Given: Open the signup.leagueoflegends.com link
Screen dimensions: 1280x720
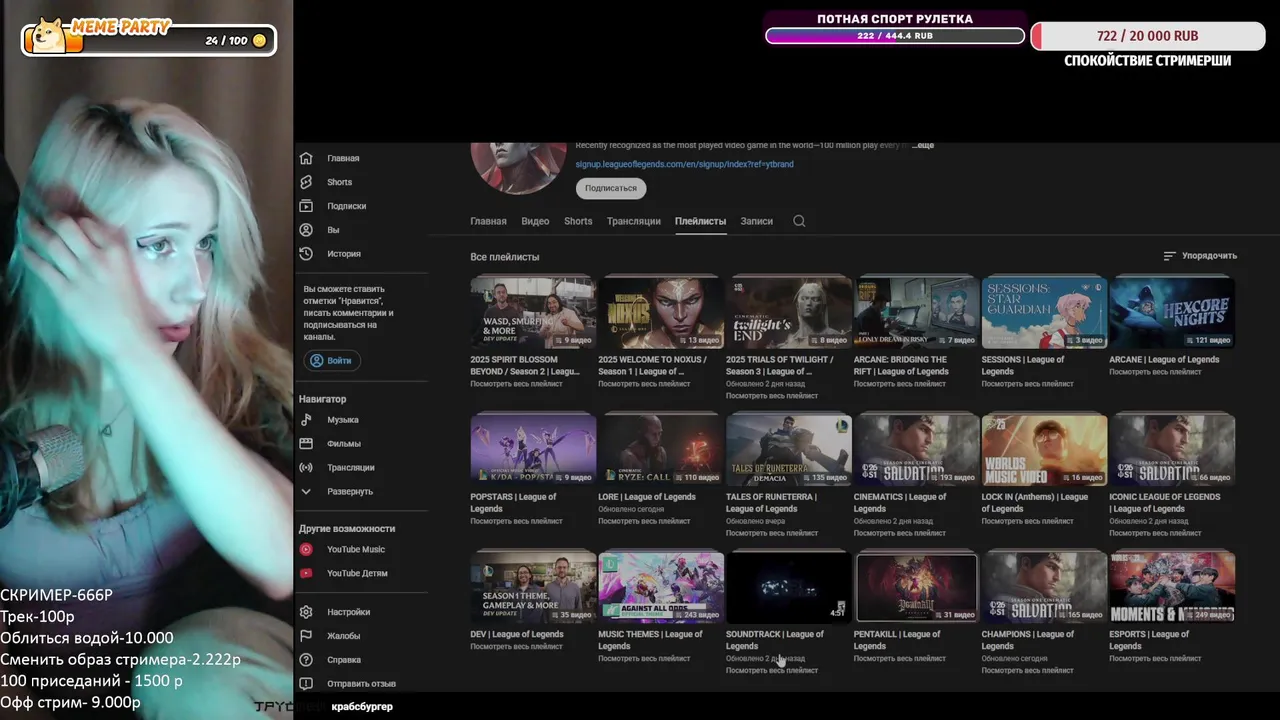Looking at the screenshot, I should point(684,164).
